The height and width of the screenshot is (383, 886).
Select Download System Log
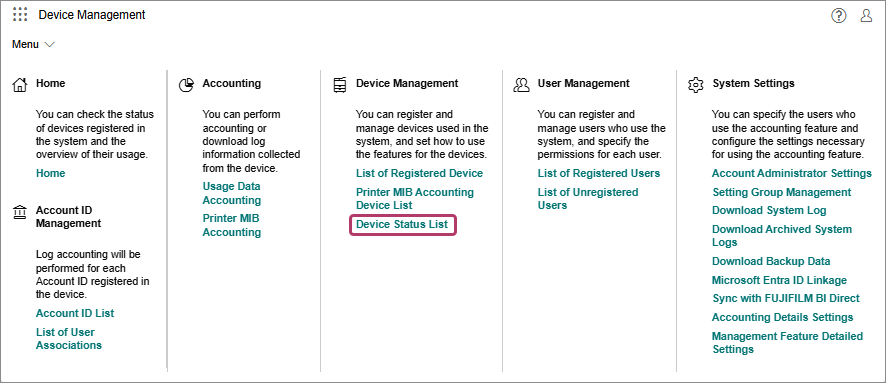769,210
